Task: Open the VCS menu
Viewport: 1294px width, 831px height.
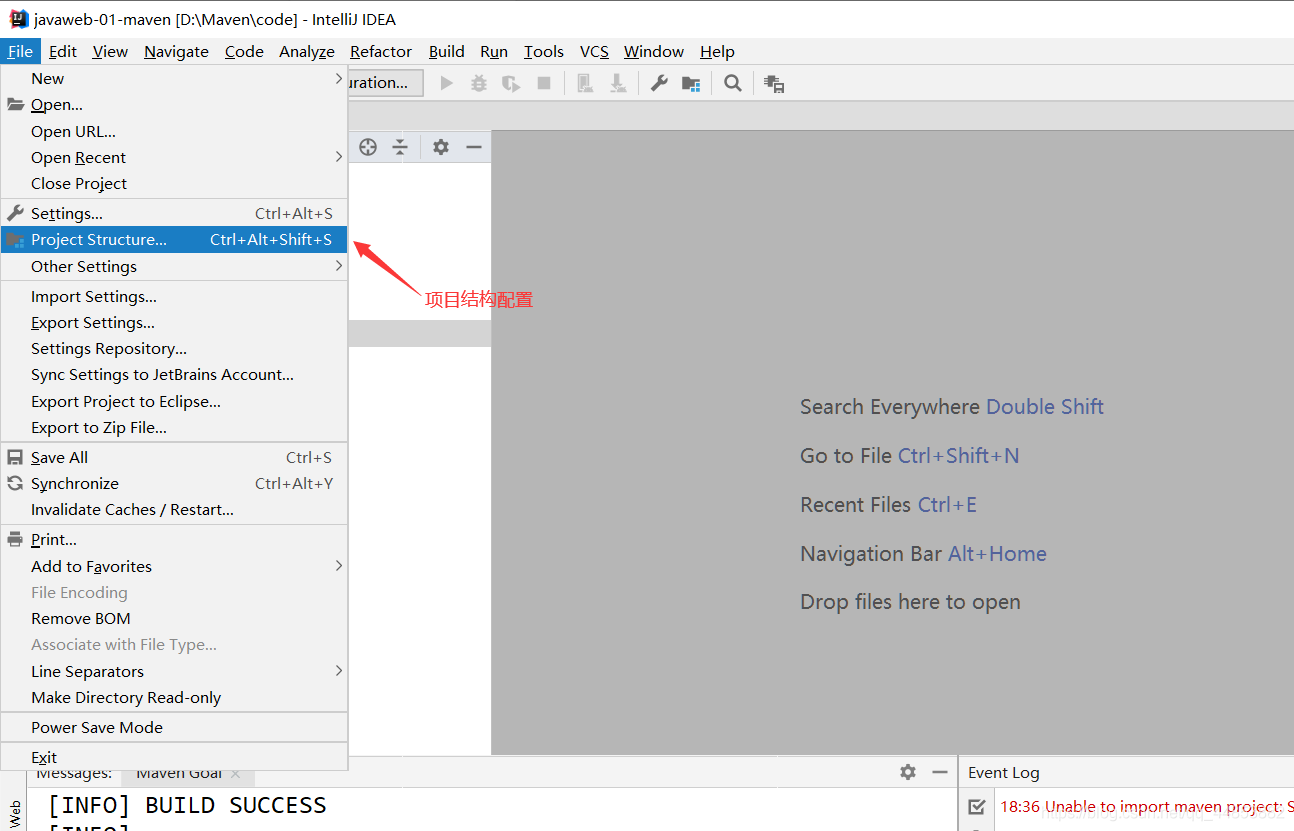Action: click(594, 51)
